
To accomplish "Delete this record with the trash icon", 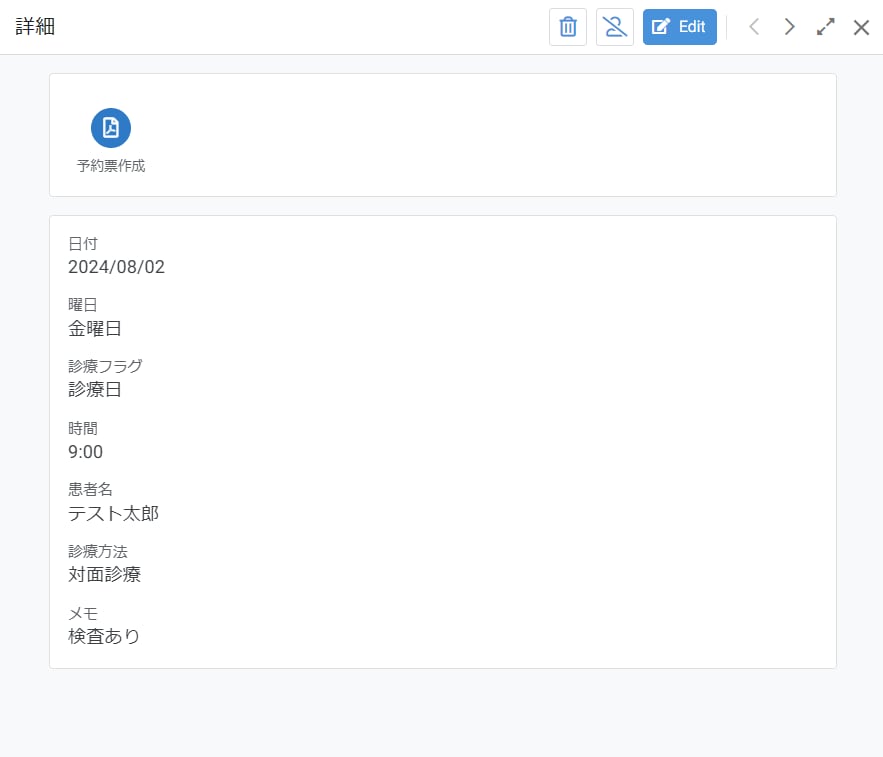I will point(568,27).
